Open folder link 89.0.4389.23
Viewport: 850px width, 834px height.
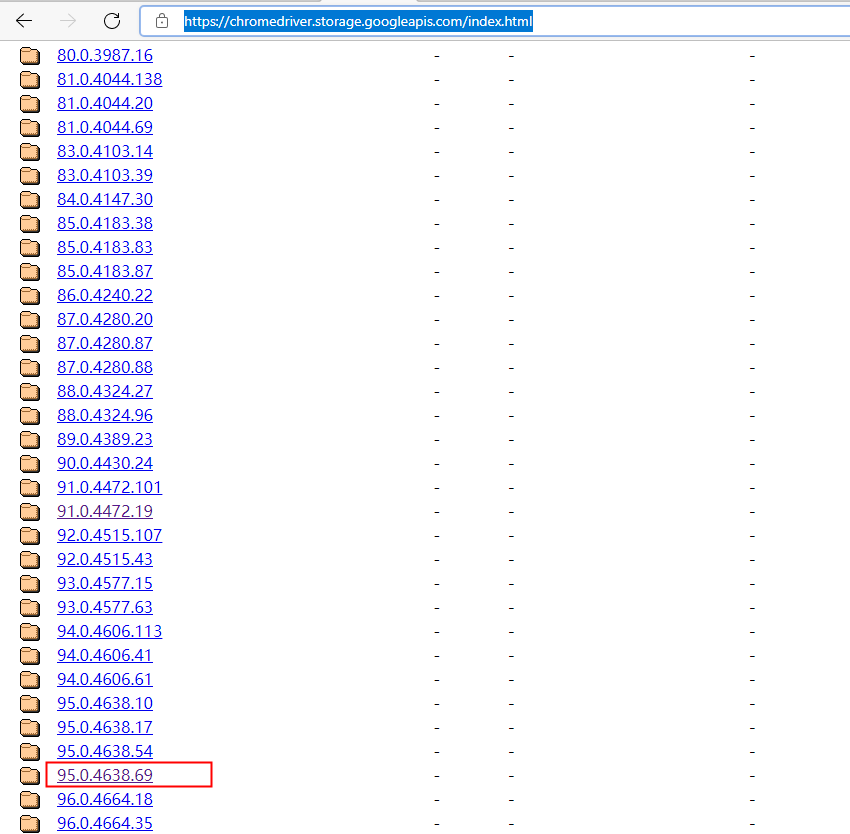[105, 439]
